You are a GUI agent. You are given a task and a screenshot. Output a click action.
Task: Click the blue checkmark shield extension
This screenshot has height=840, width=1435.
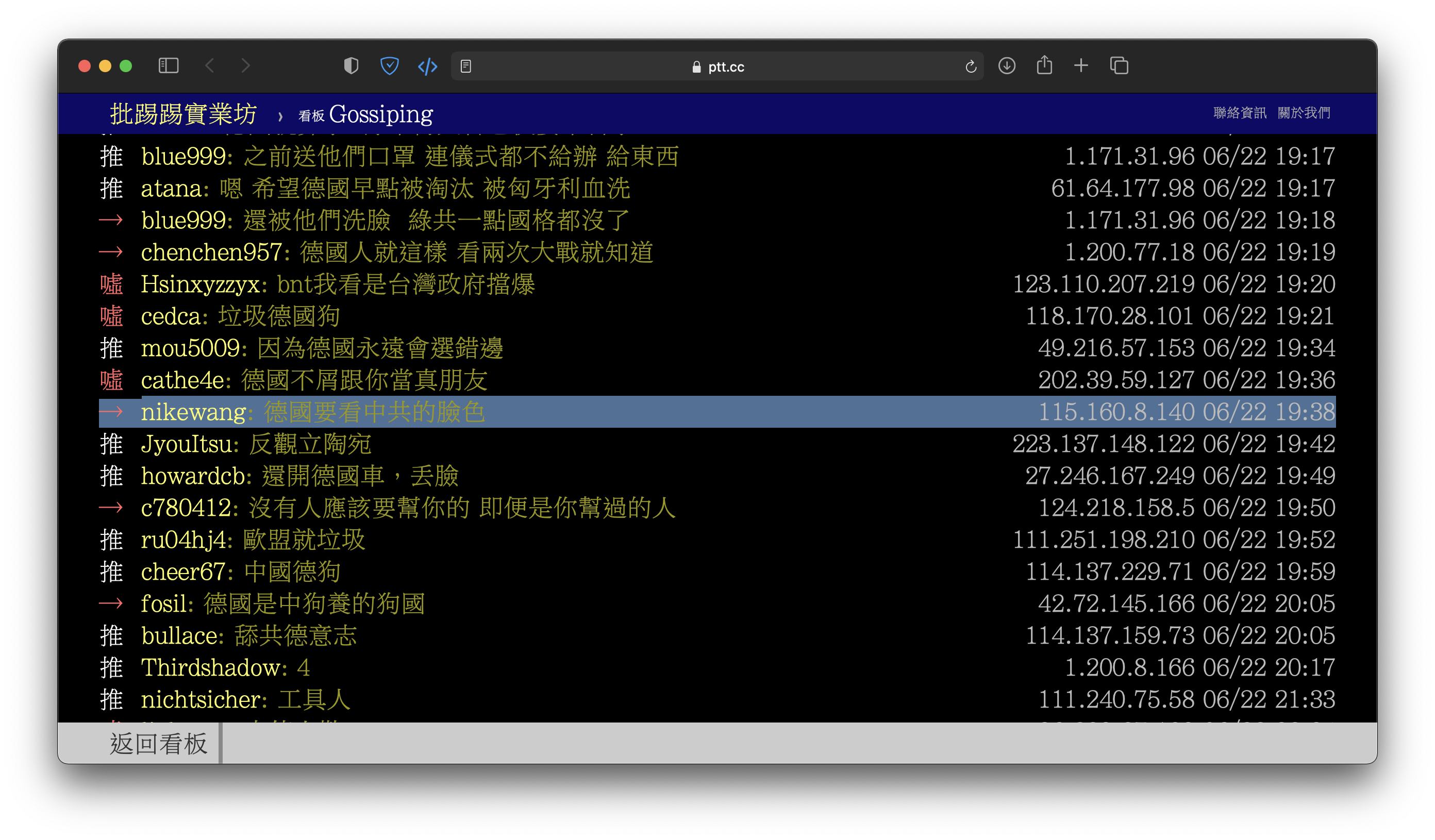click(390, 66)
